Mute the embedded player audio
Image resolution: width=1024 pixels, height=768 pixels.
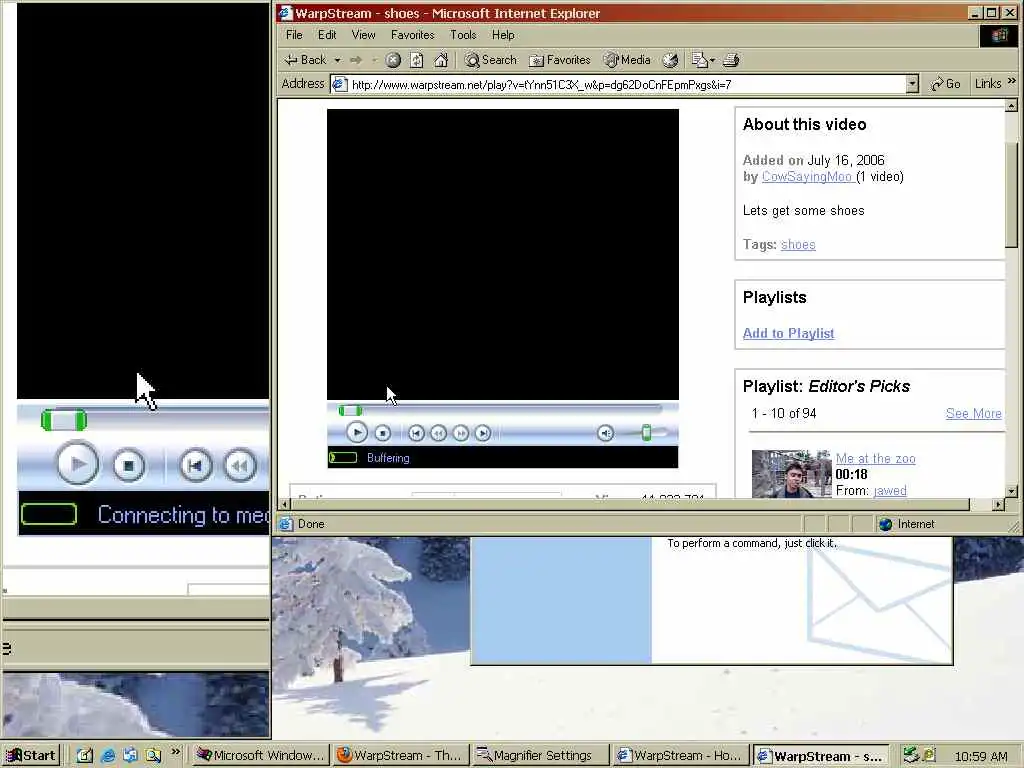[x=605, y=433]
